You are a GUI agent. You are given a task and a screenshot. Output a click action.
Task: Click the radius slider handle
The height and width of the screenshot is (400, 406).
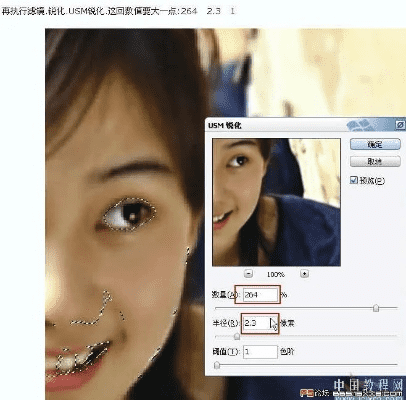(237, 336)
